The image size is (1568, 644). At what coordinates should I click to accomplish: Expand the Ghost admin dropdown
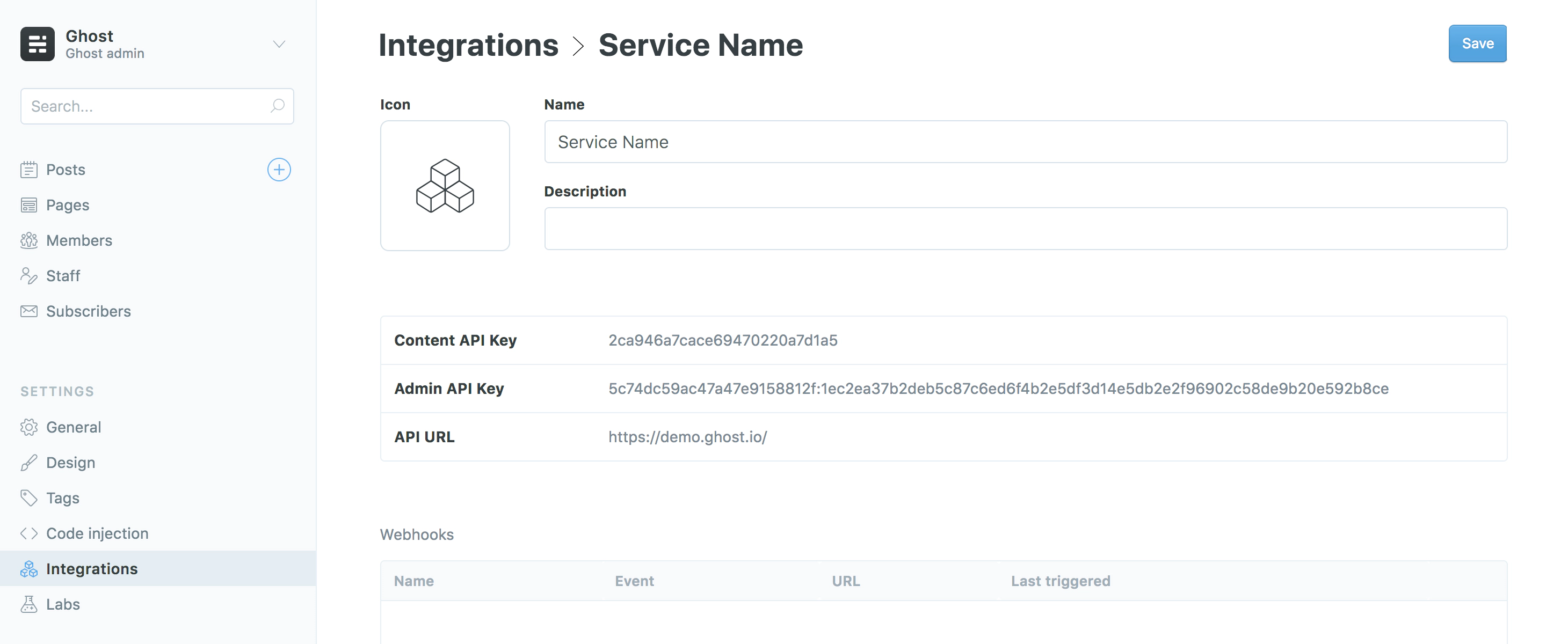point(278,43)
